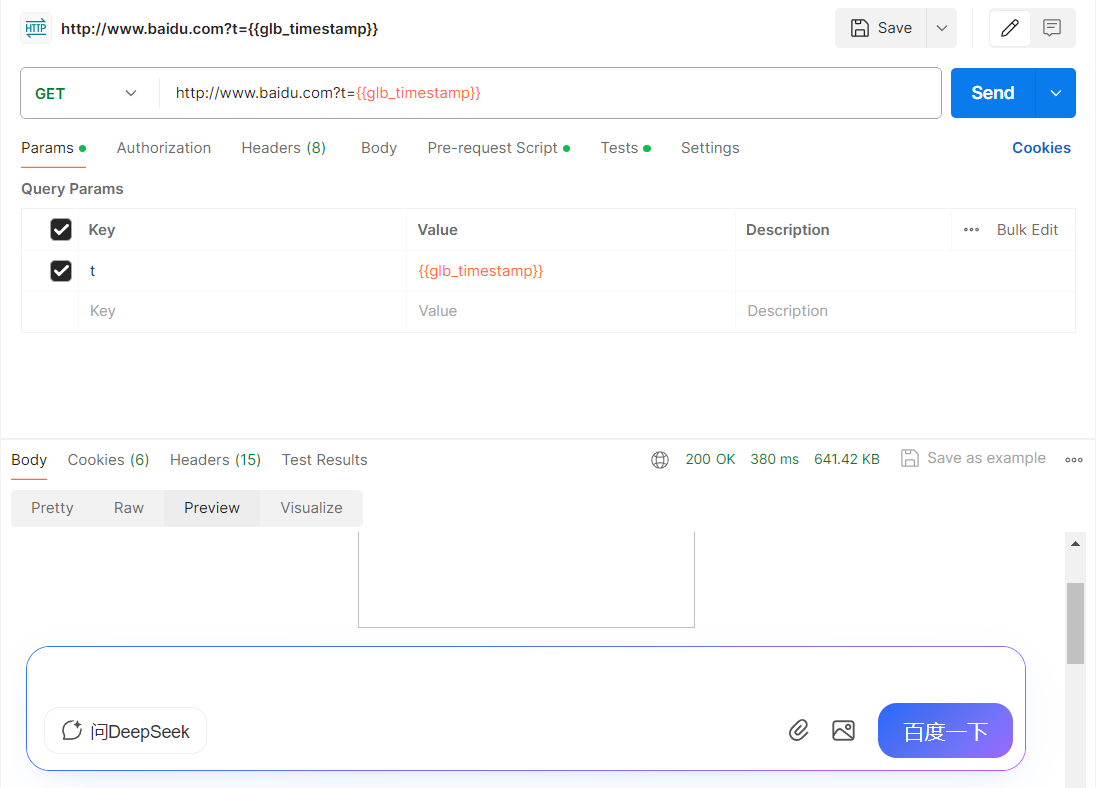Image resolution: width=1111 pixels, height=788 pixels.
Task: Click the Save button
Action: click(881, 28)
